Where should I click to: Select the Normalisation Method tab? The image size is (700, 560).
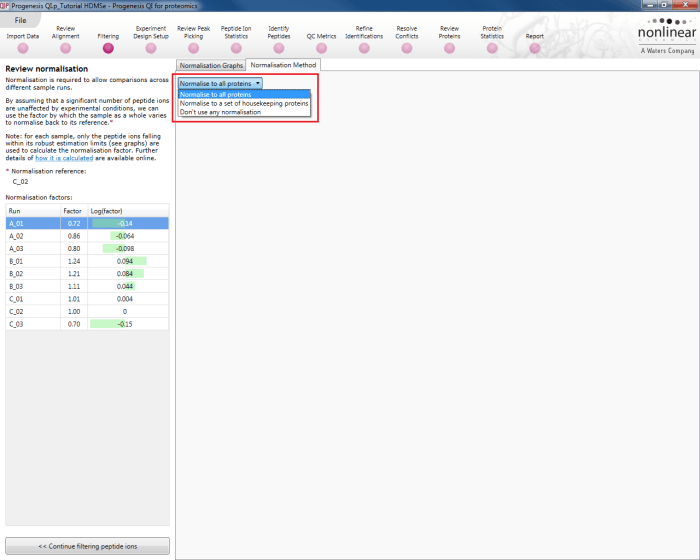coord(283,65)
